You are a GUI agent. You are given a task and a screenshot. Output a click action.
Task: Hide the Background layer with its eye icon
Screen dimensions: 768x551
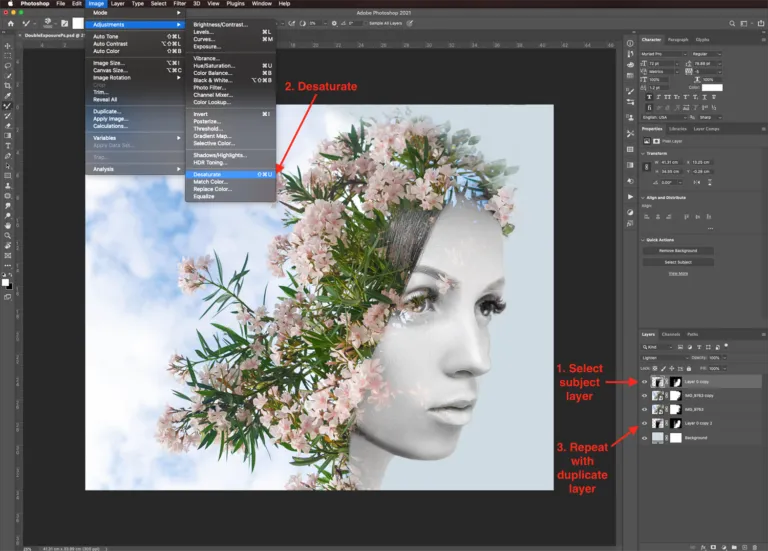click(x=645, y=438)
